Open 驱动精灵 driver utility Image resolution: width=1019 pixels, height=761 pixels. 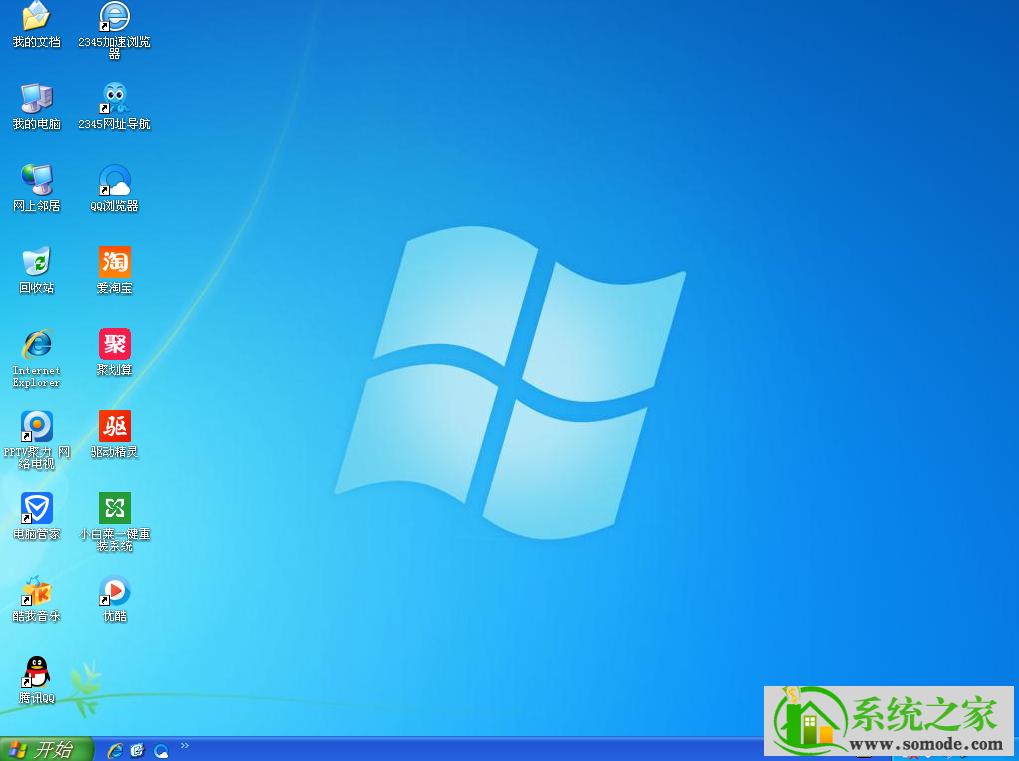point(113,425)
